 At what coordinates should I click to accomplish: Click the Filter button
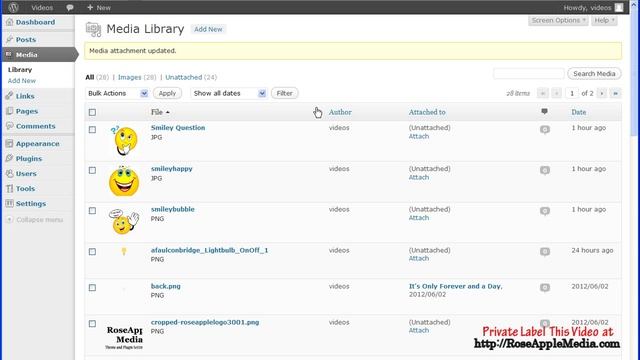point(284,93)
